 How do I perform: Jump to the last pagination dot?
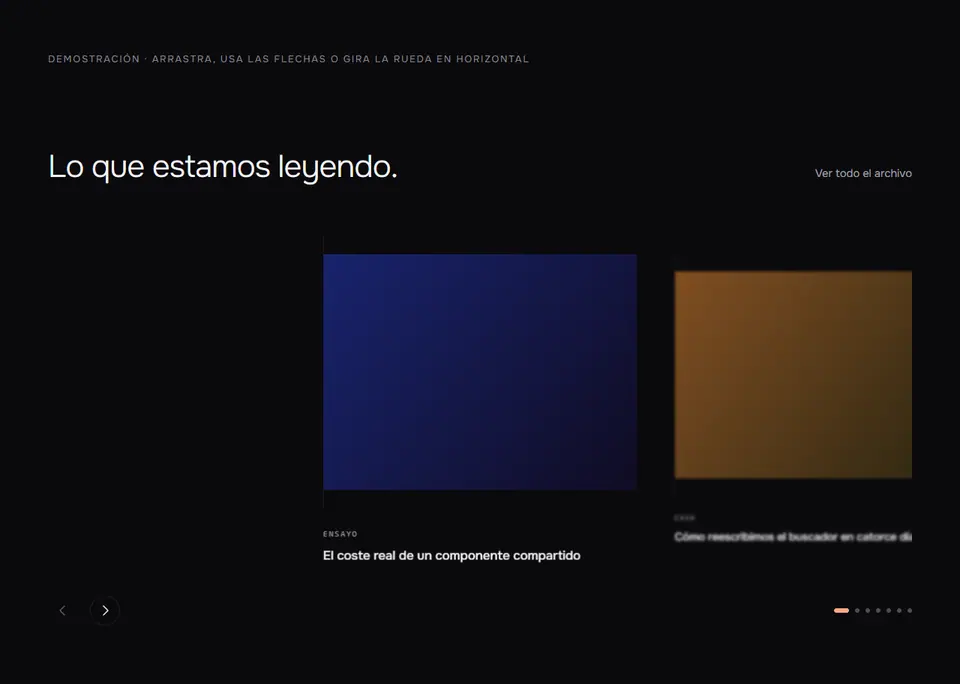[x=910, y=611]
